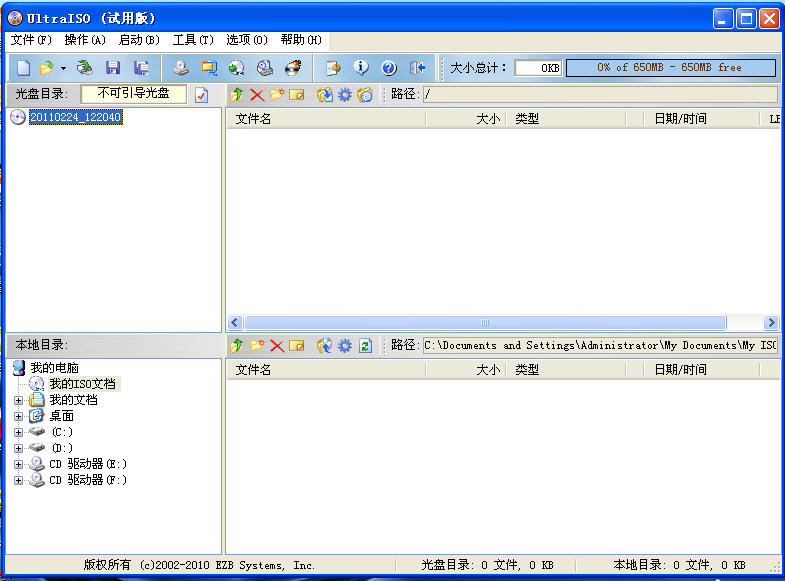785x581 pixels.
Task: Click the gear icon in local pane
Action: click(x=345, y=345)
